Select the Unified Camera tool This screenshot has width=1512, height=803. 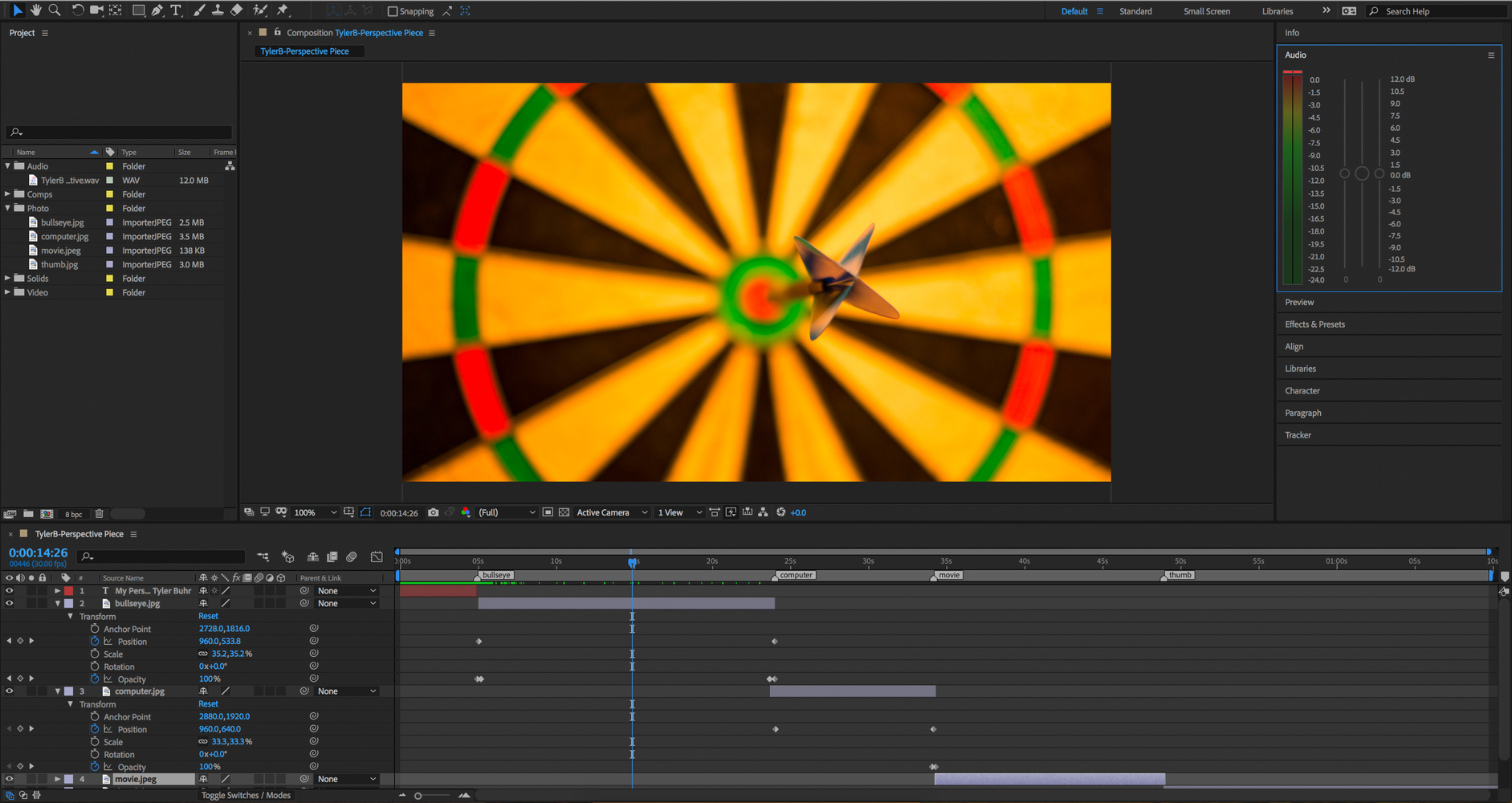pos(96,10)
